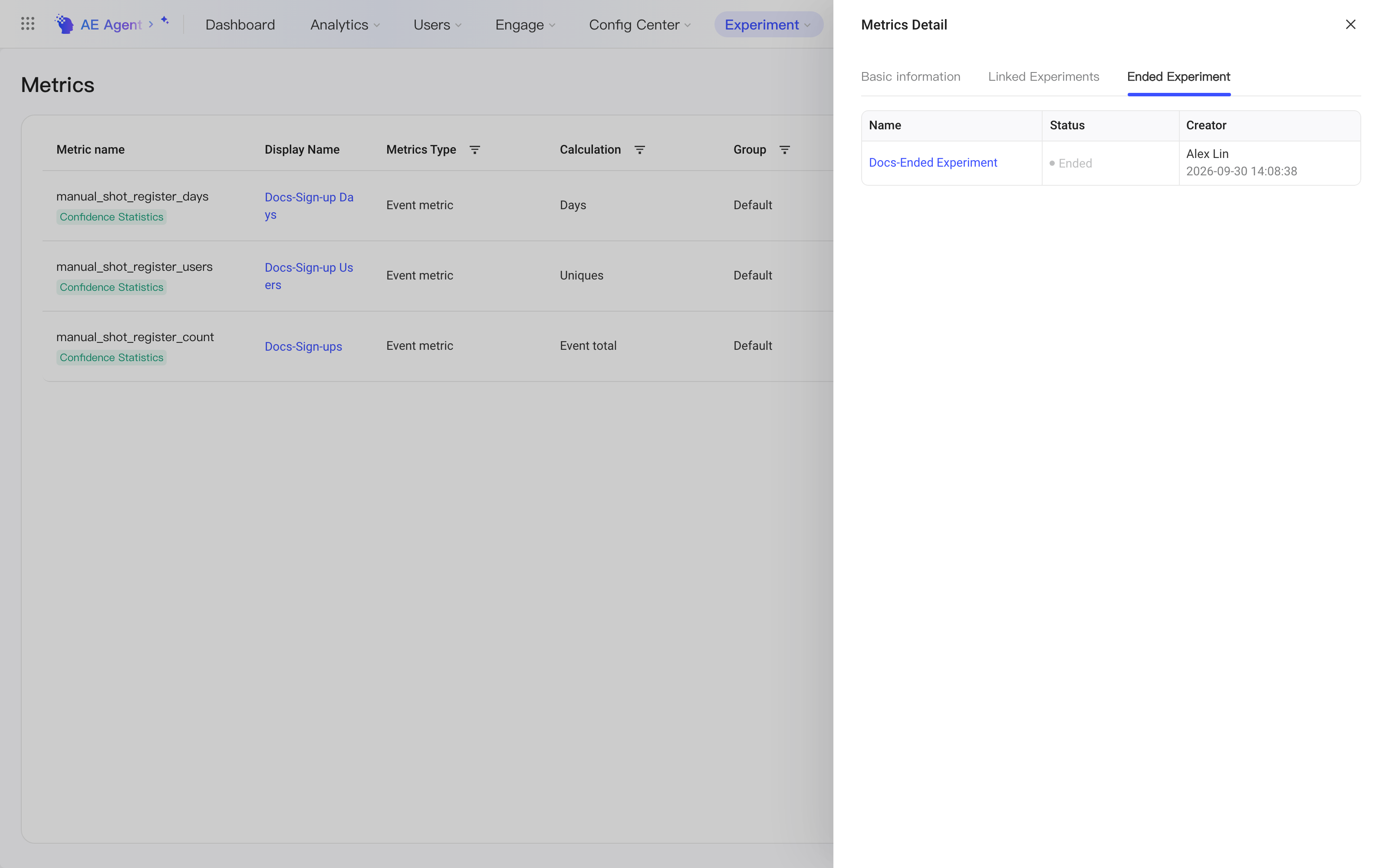Open the Metrics Type filter icon
This screenshot has width=1389, height=868.
[475, 150]
